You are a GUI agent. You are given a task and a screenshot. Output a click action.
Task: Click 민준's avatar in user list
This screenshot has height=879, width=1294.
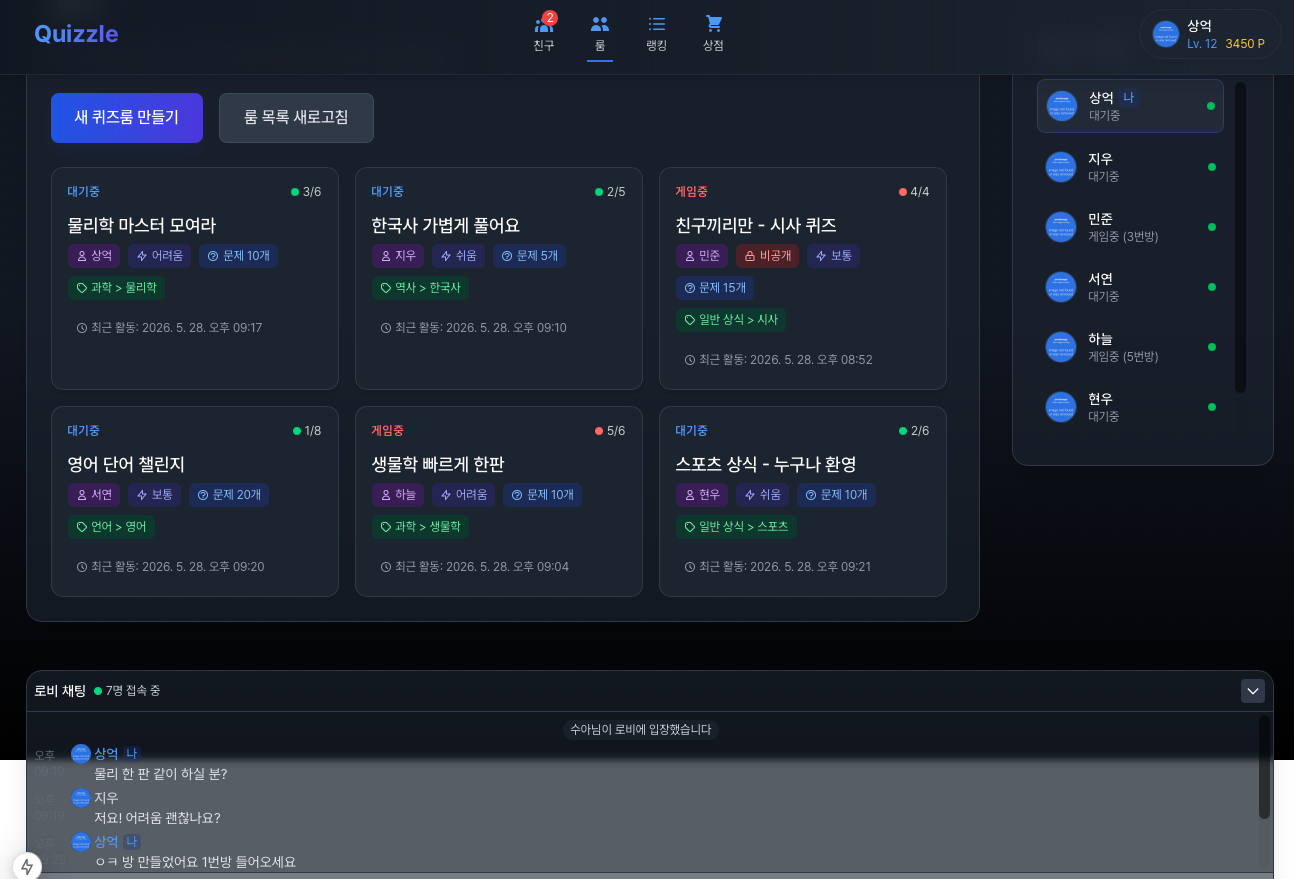(1061, 227)
